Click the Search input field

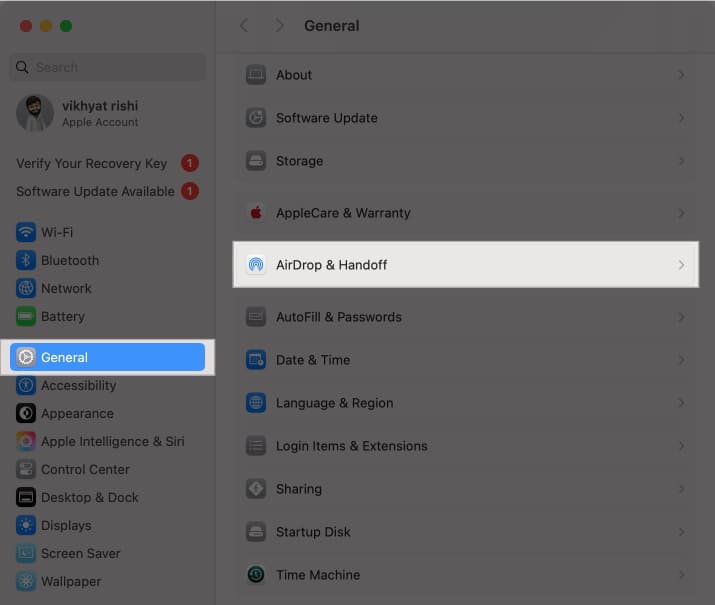[x=108, y=67]
